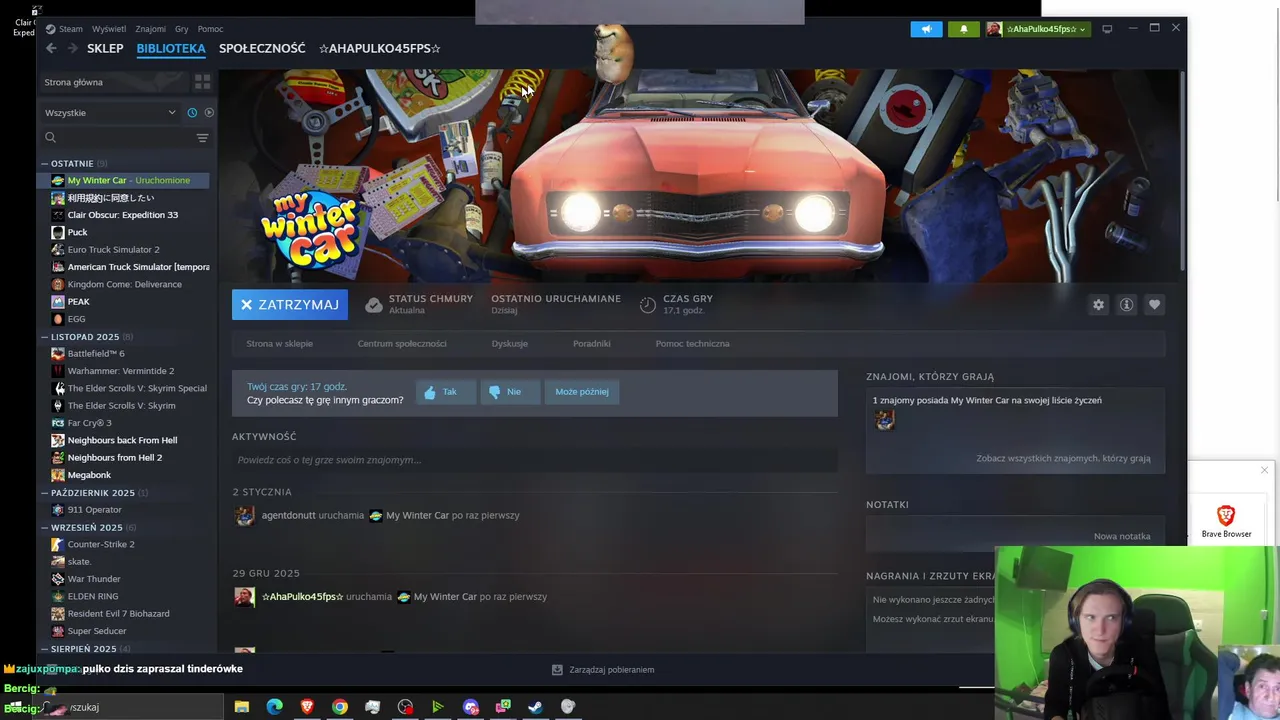1280x720 pixels.
Task: Toggle sort by recent activity clock
Action: tap(192, 112)
